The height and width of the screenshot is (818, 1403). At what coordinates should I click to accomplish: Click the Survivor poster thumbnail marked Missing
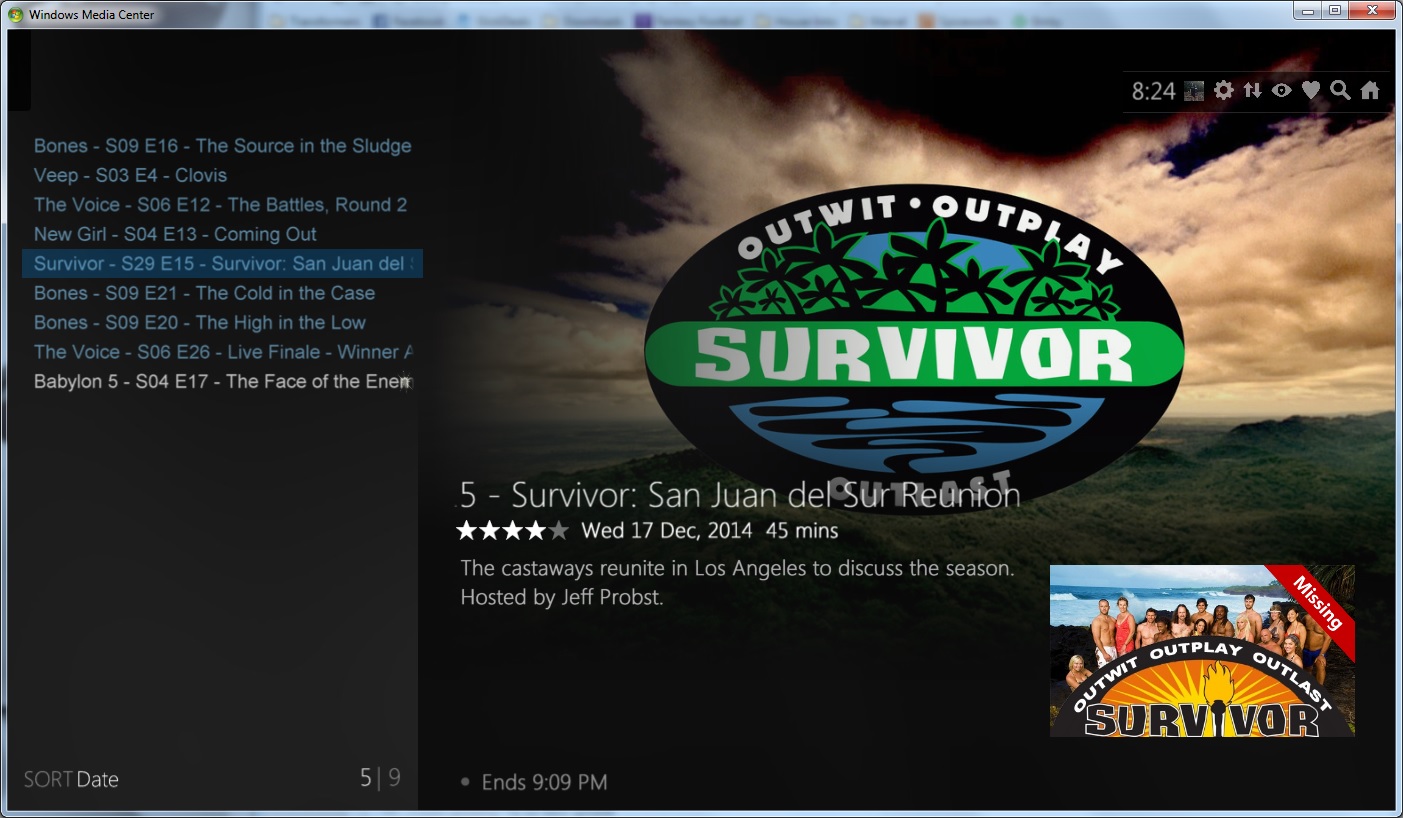point(1202,651)
